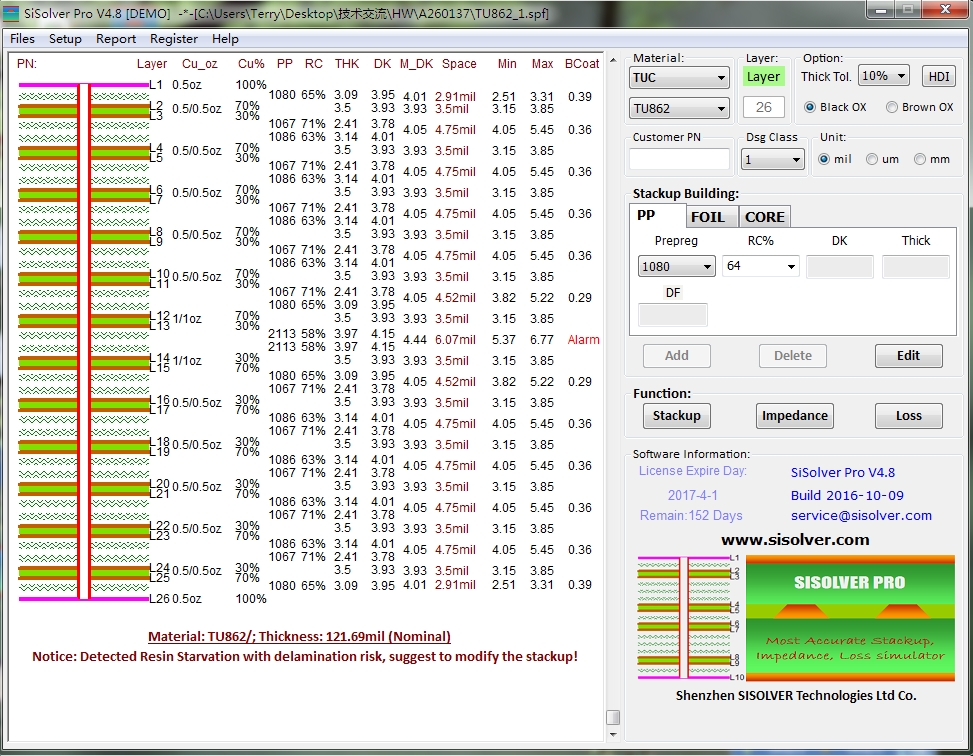Open the TUC material dropdown
This screenshot has width=973, height=756.
click(x=679, y=78)
